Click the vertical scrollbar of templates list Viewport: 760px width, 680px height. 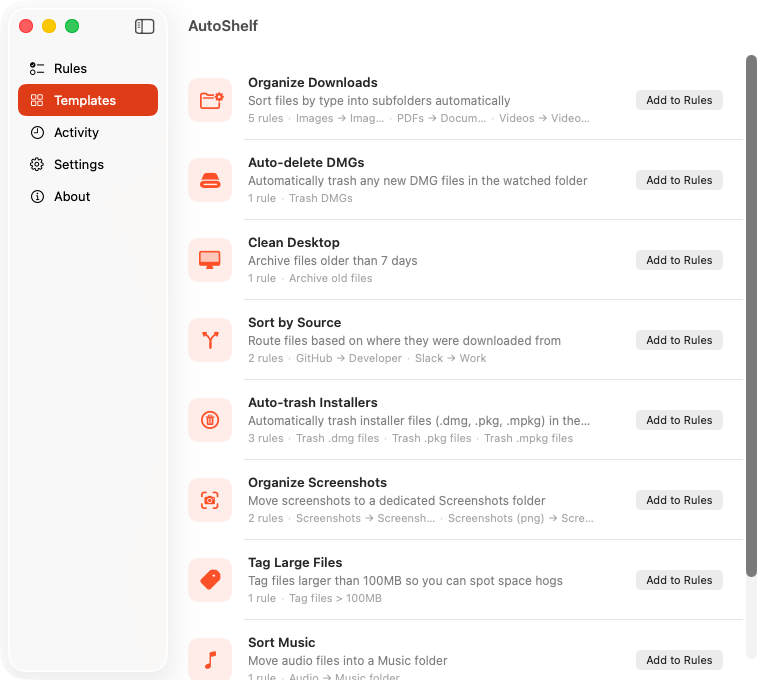[751, 316]
